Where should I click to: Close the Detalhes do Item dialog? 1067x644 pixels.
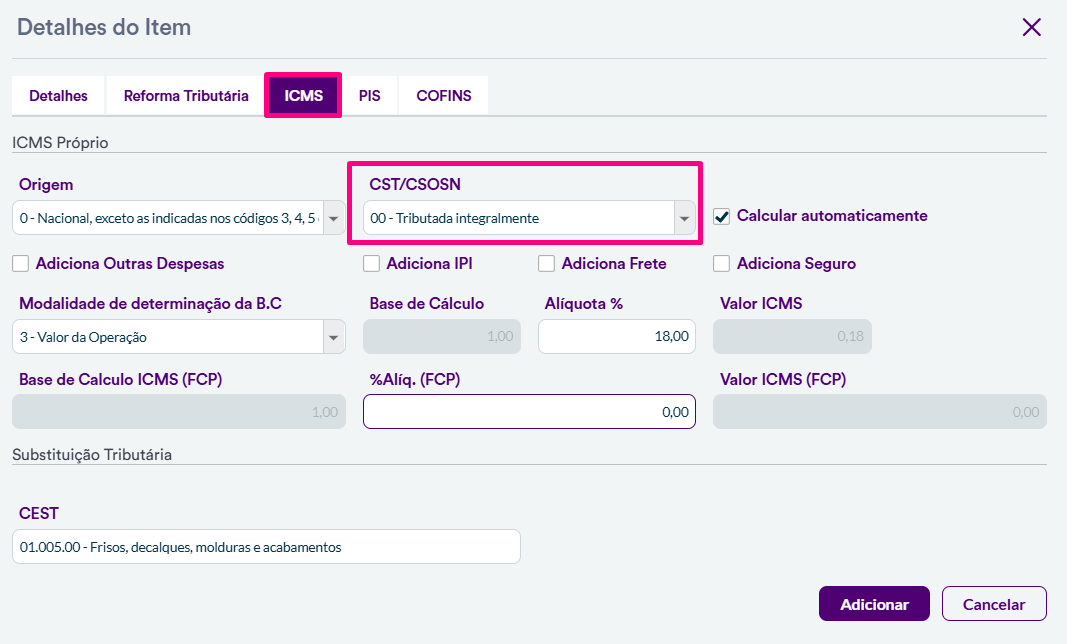(1032, 27)
